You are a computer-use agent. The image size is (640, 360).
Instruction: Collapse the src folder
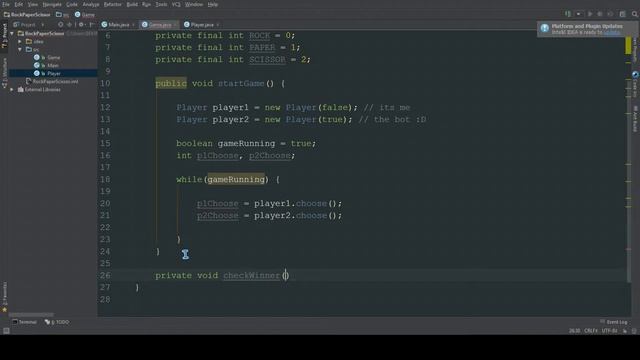point(20,49)
